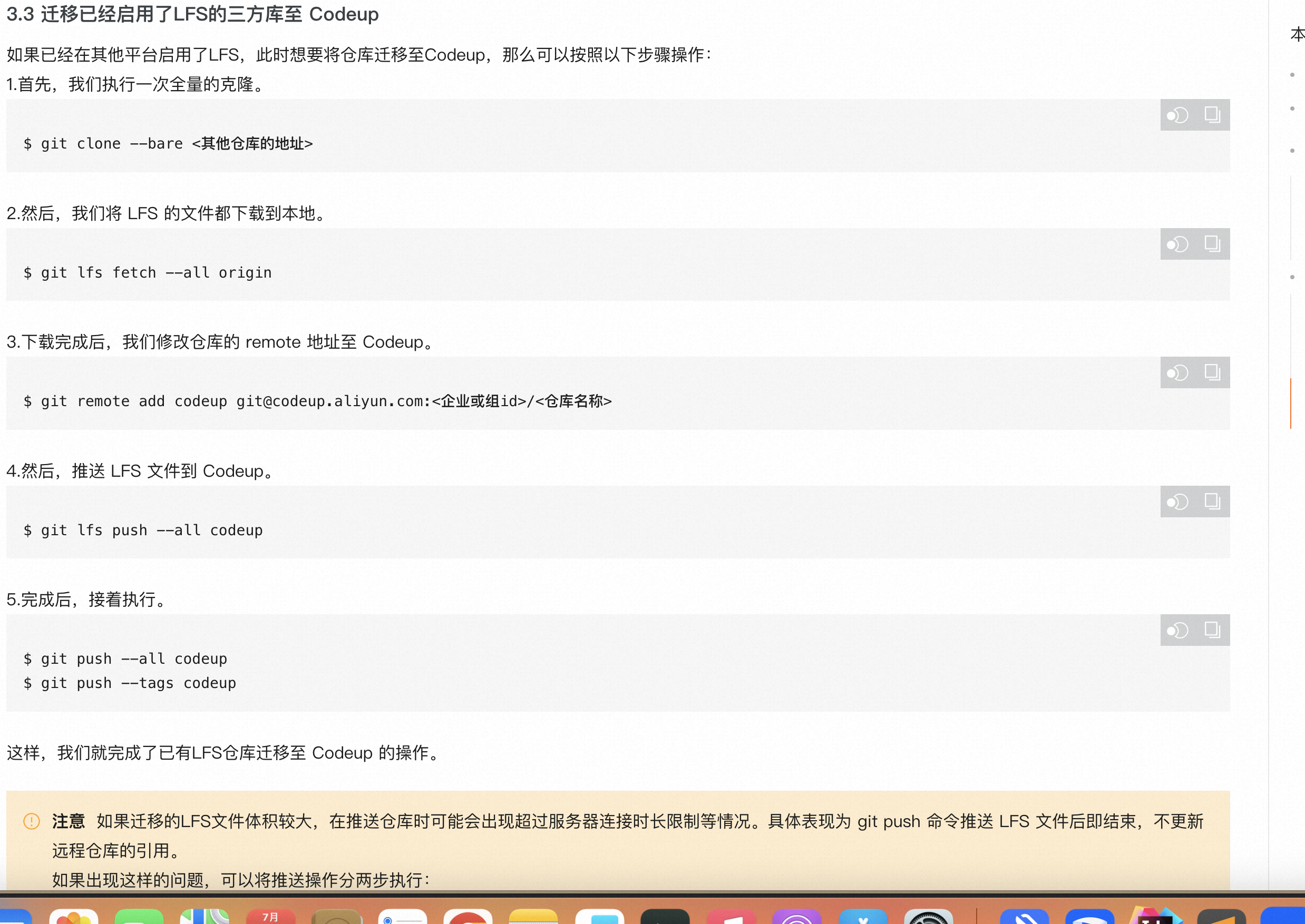
Task: Click the intro paragraph starting 如果已经在其他平台启用了LFS
Action: (x=359, y=55)
